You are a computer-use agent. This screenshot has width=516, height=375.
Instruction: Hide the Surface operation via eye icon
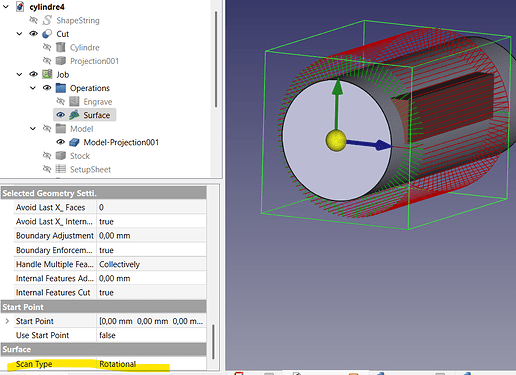(60, 115)
